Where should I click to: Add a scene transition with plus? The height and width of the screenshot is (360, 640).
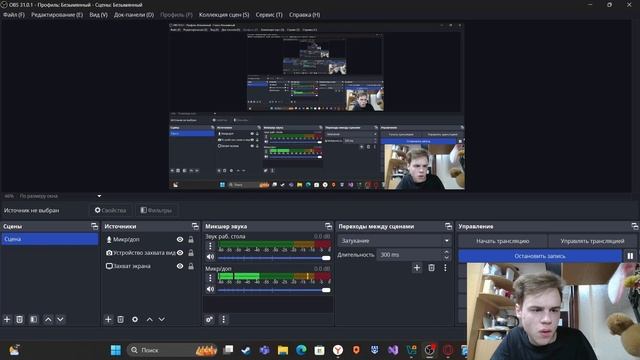tap(417, 268)
